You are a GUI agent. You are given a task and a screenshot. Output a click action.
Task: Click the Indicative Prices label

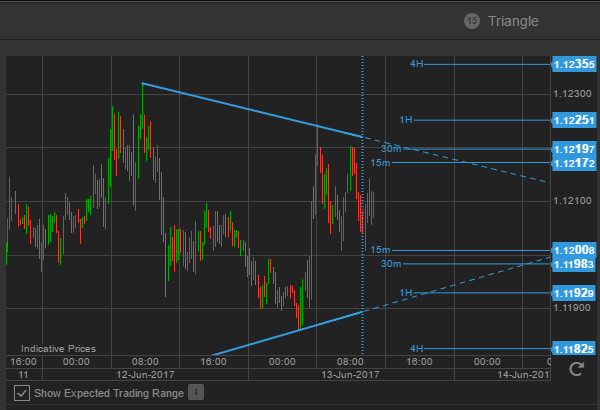click(x=58, y=348)
